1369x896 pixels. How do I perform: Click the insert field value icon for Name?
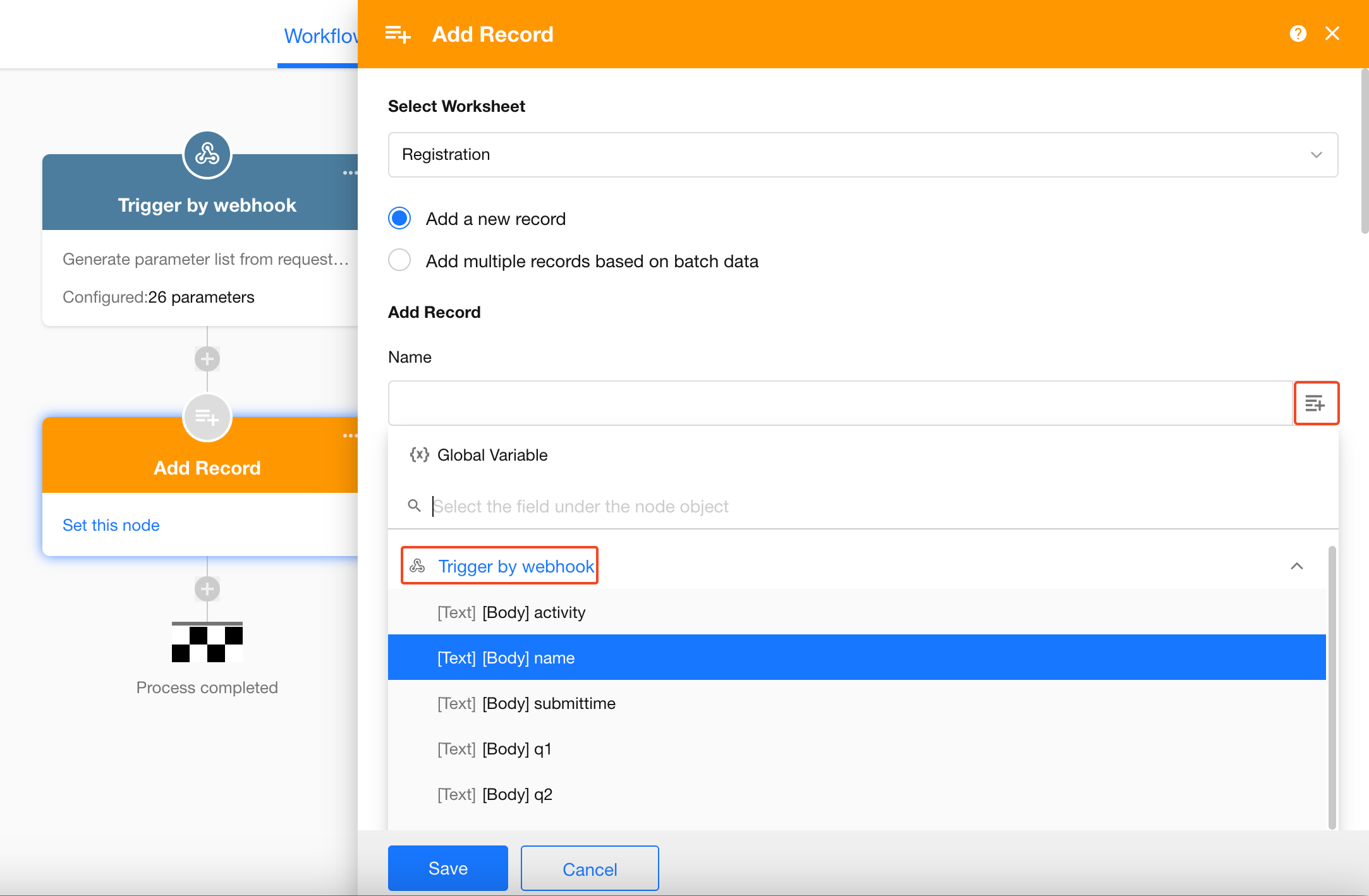click(x=1315, y=403)
